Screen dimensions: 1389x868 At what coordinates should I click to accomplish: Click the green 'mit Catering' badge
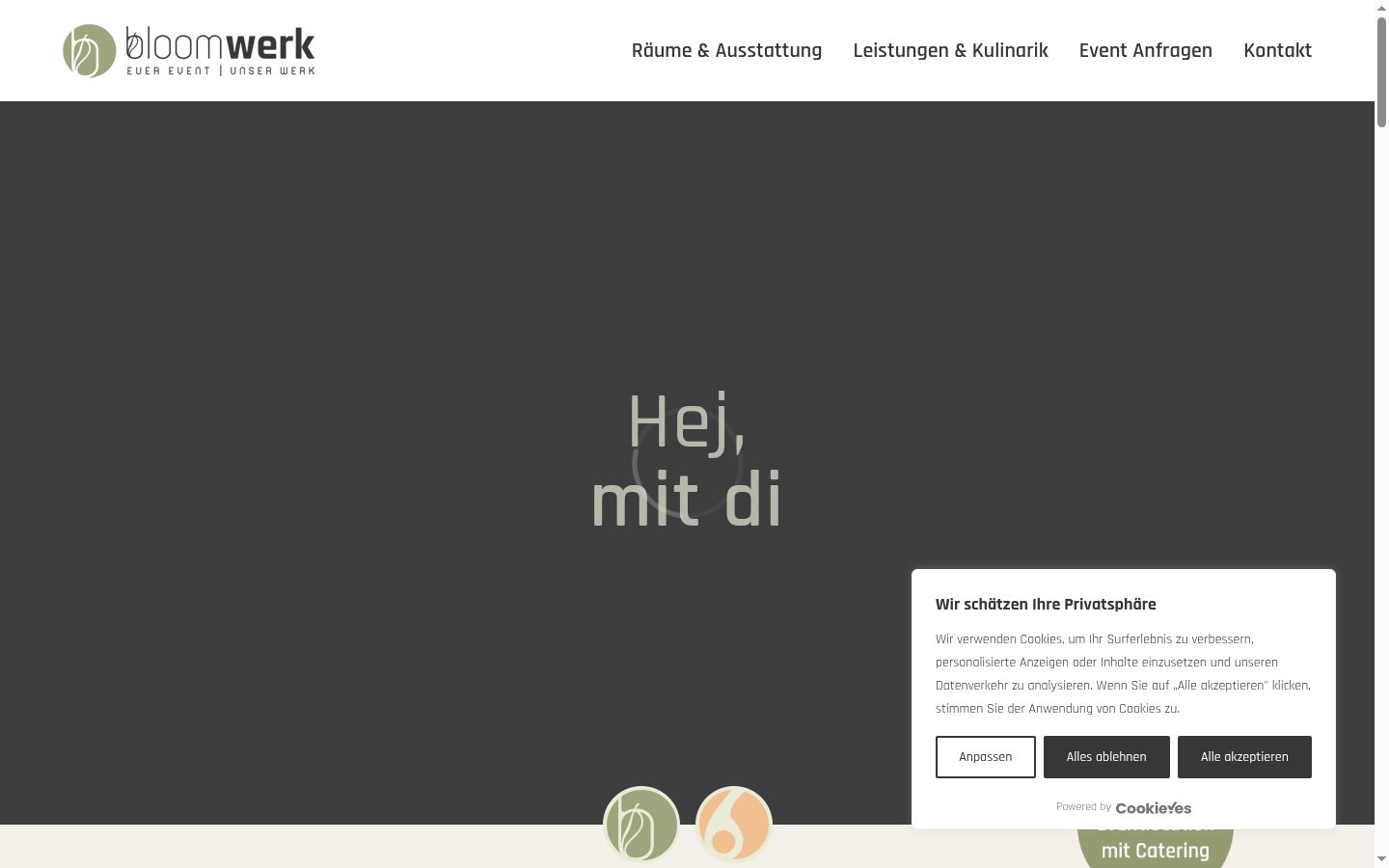point(1155,849)
